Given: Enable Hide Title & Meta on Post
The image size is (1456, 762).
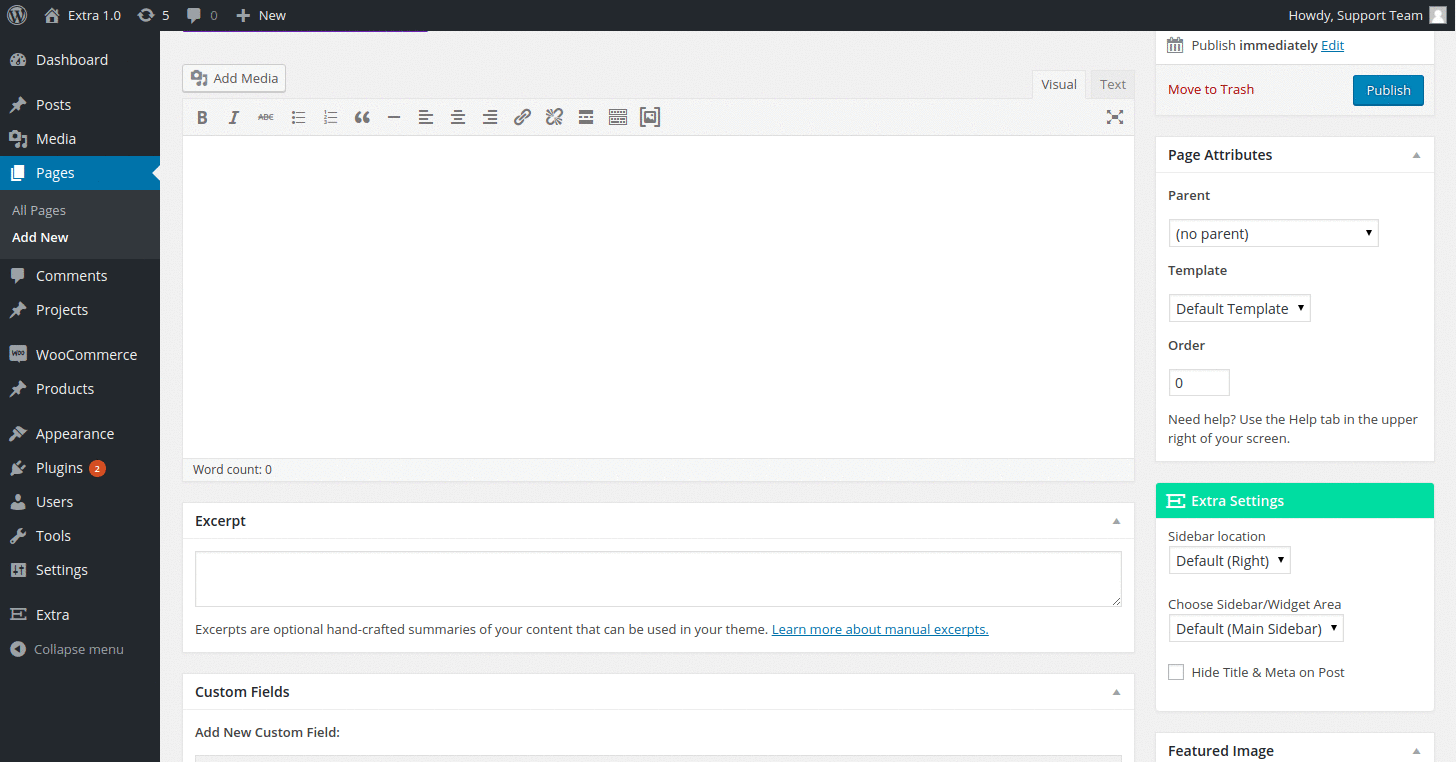Looking at the screenshot, I should click(x=1175, y=671).
